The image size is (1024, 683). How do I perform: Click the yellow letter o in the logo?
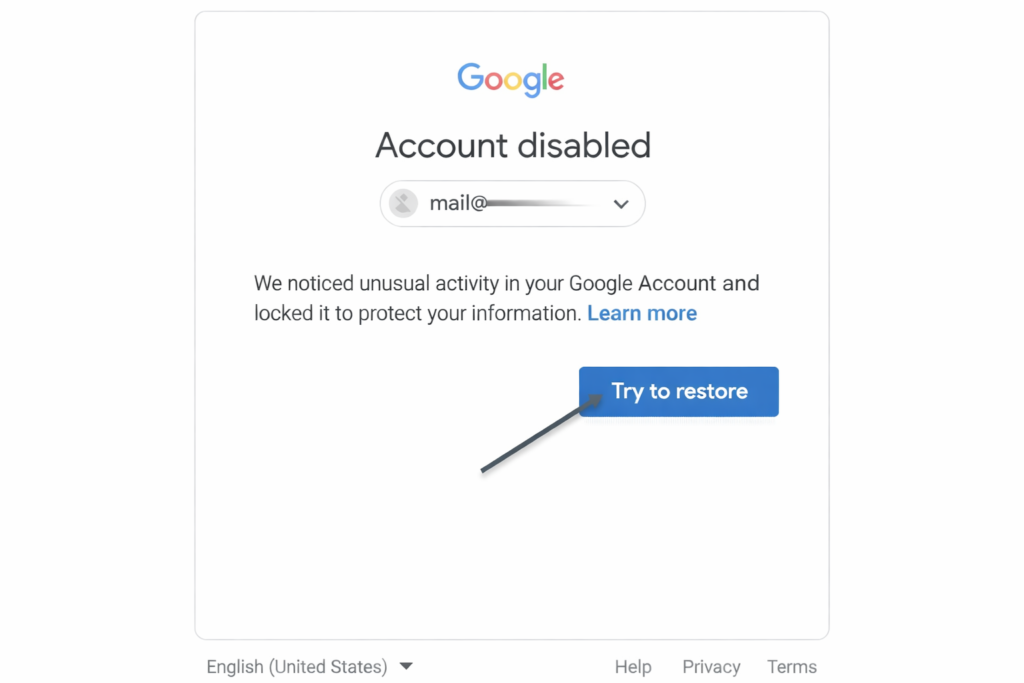coord(515,82)
